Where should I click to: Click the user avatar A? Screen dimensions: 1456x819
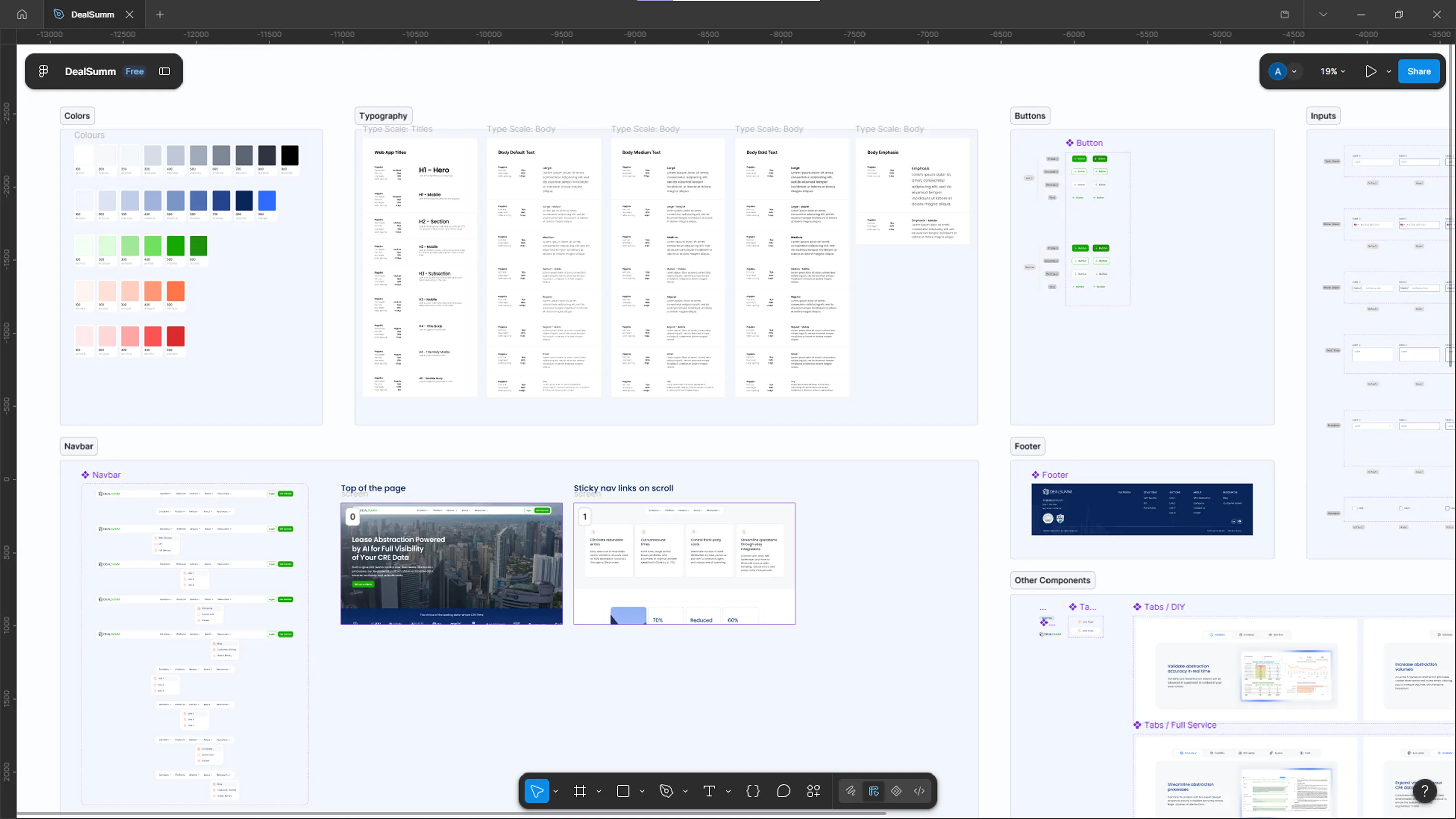(1278, 71)
